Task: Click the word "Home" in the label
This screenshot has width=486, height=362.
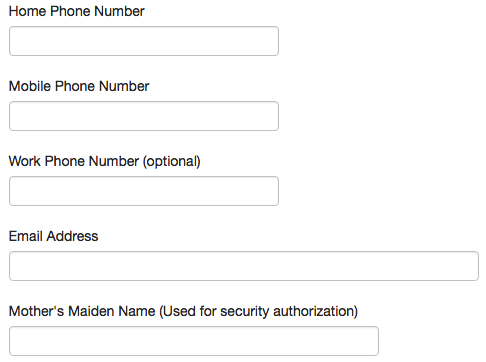Action: coord(27,11)
